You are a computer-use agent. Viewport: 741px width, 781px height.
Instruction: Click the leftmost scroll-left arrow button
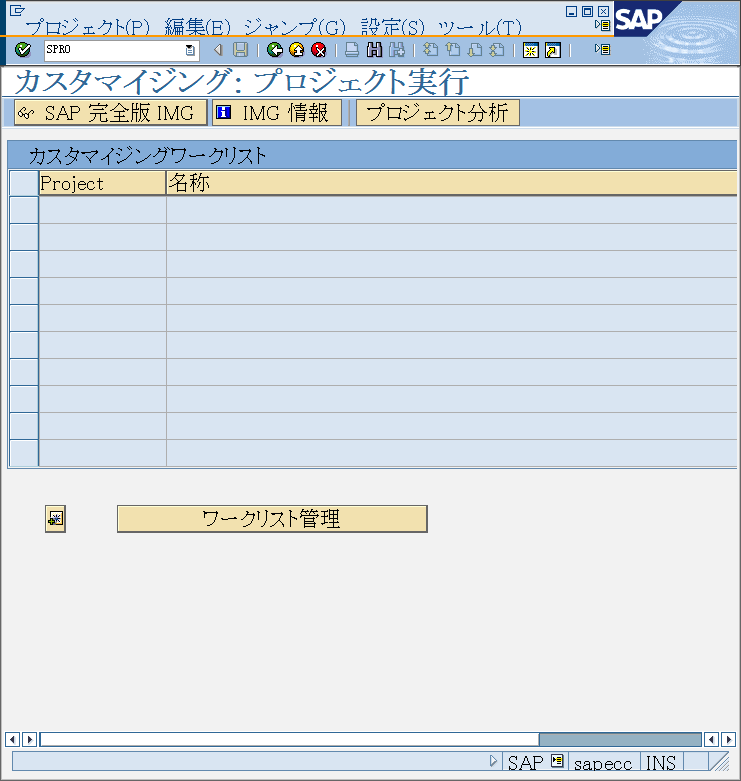pyautogui.click(x=12, y=739)
